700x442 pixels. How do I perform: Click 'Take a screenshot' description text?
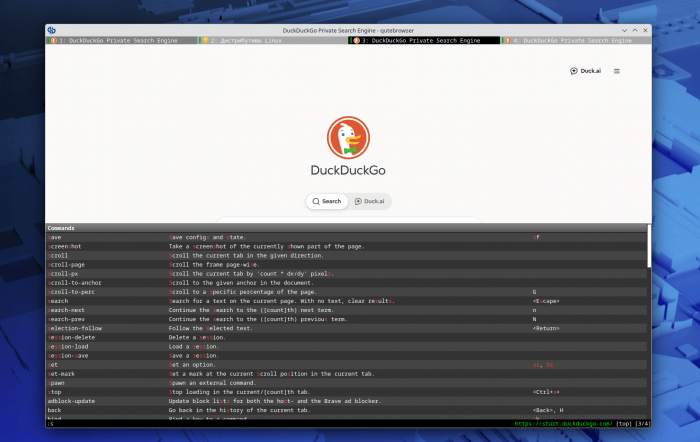267,246
